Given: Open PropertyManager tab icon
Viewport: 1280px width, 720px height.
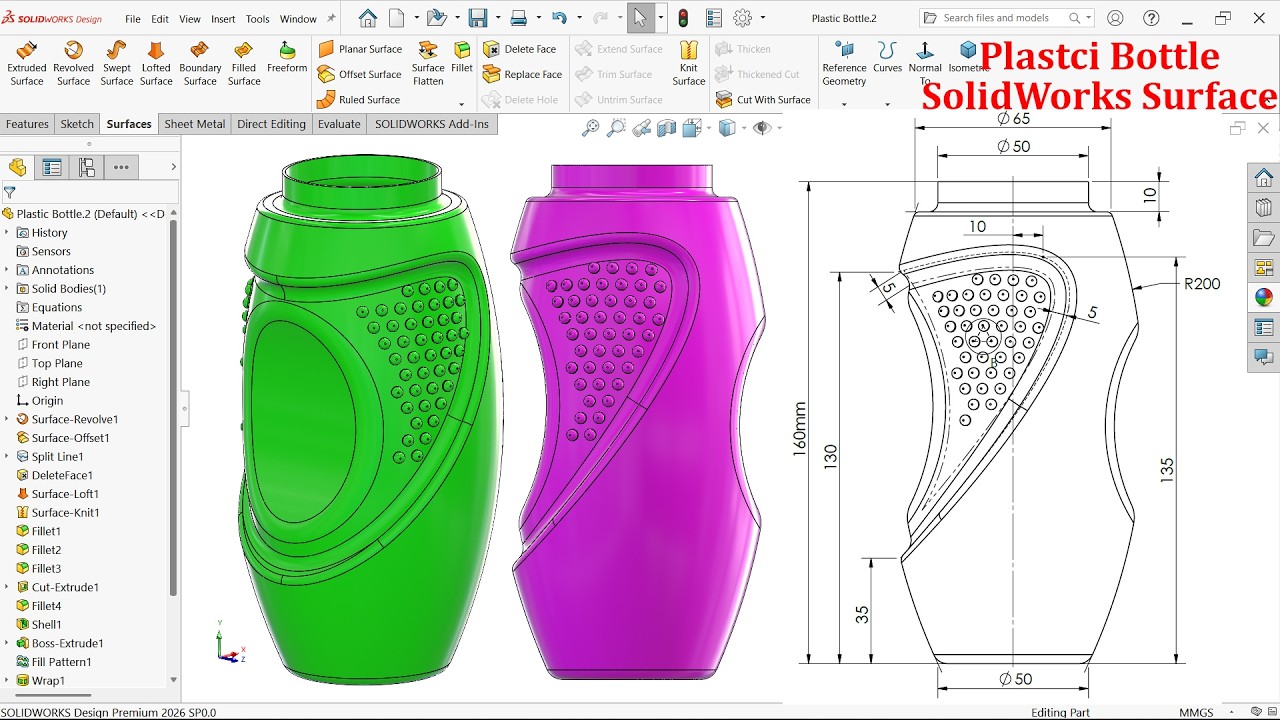Looking at the screenshot, I should tap(52, 167).
